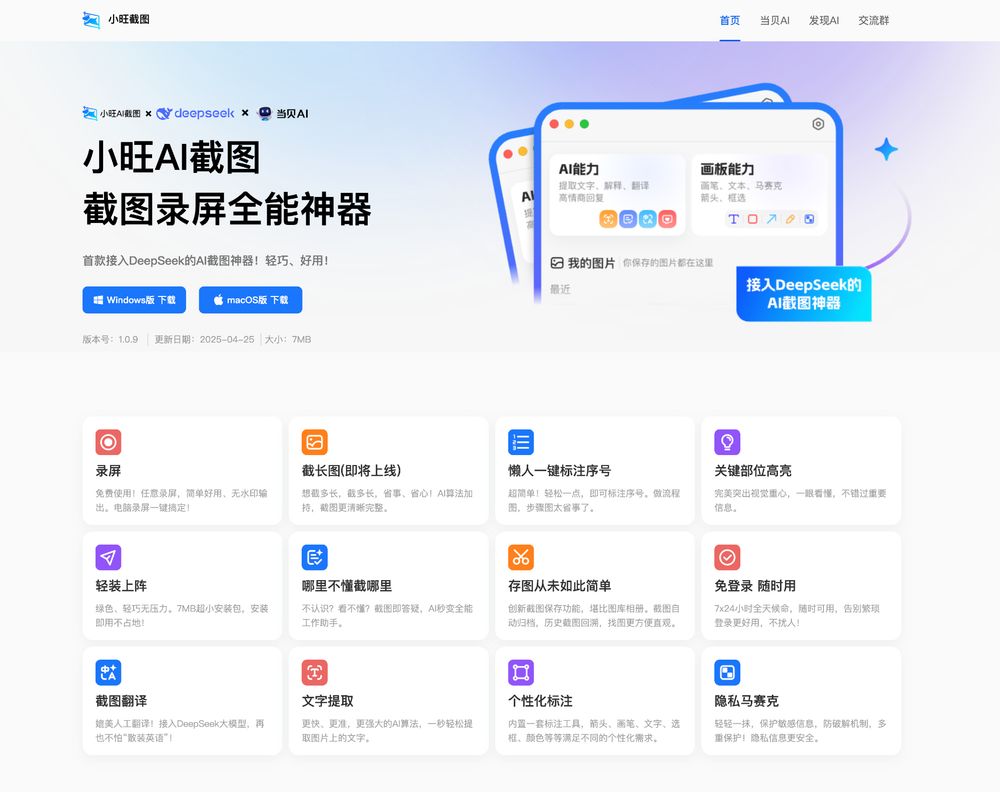Click the 版本号: 1.0.9 text
Screen dimensions: 1000x792
tap(110, 339)
